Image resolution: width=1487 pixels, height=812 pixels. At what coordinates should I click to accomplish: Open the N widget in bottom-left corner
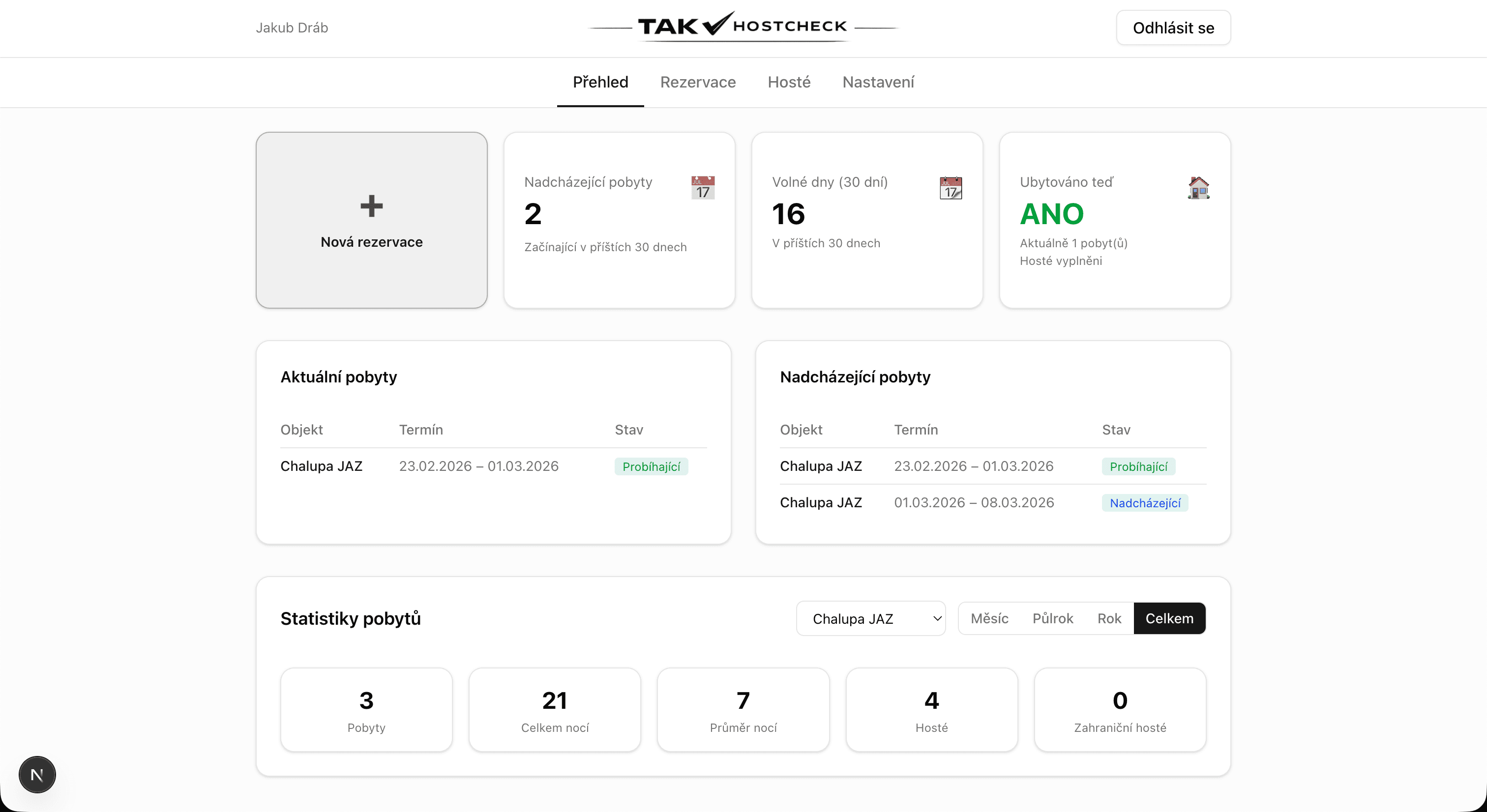[36, 775]
